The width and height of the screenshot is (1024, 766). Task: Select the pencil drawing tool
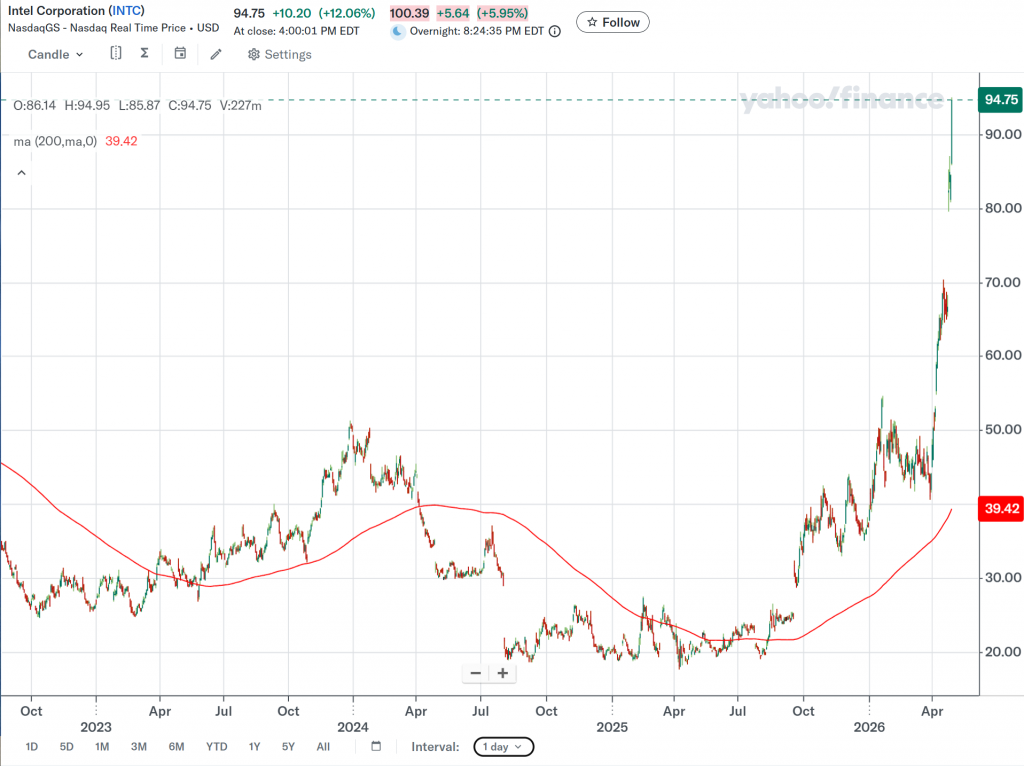point(216,54)
